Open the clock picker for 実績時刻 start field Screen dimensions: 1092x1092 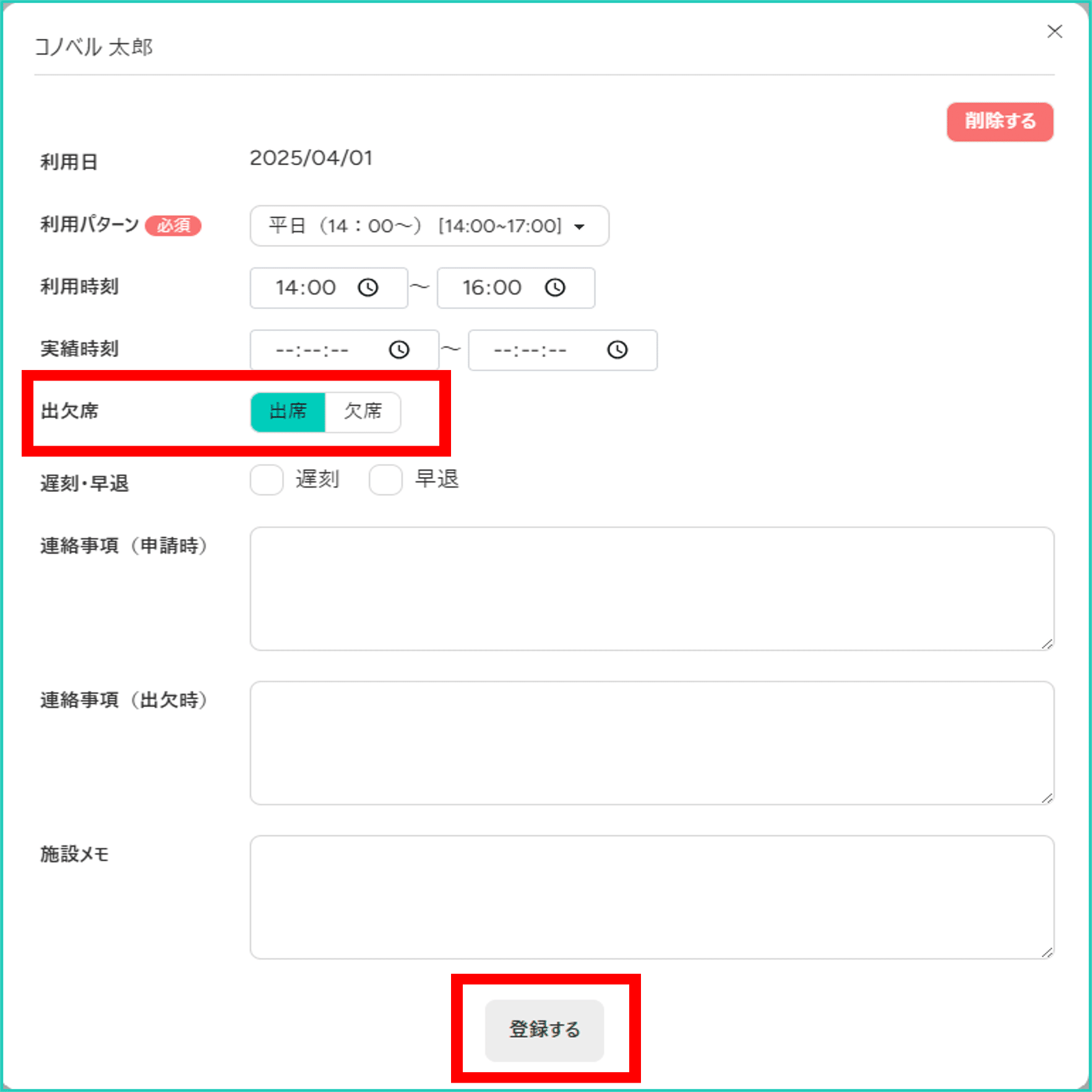coord(400,350)
